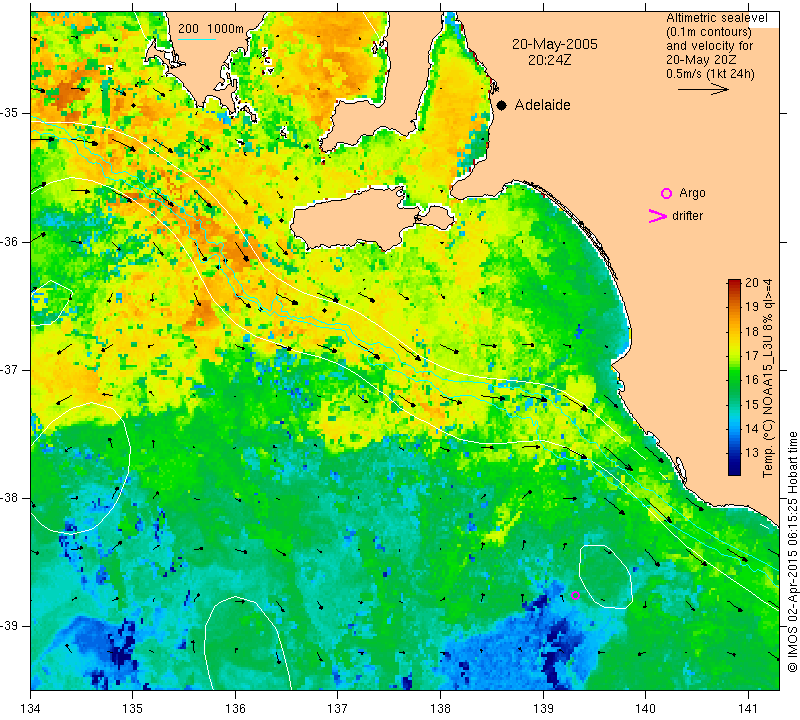Click the longitude label '136'
Image resolution: width=800 pixels, height=720 pixels.
[x=235, y=709]
